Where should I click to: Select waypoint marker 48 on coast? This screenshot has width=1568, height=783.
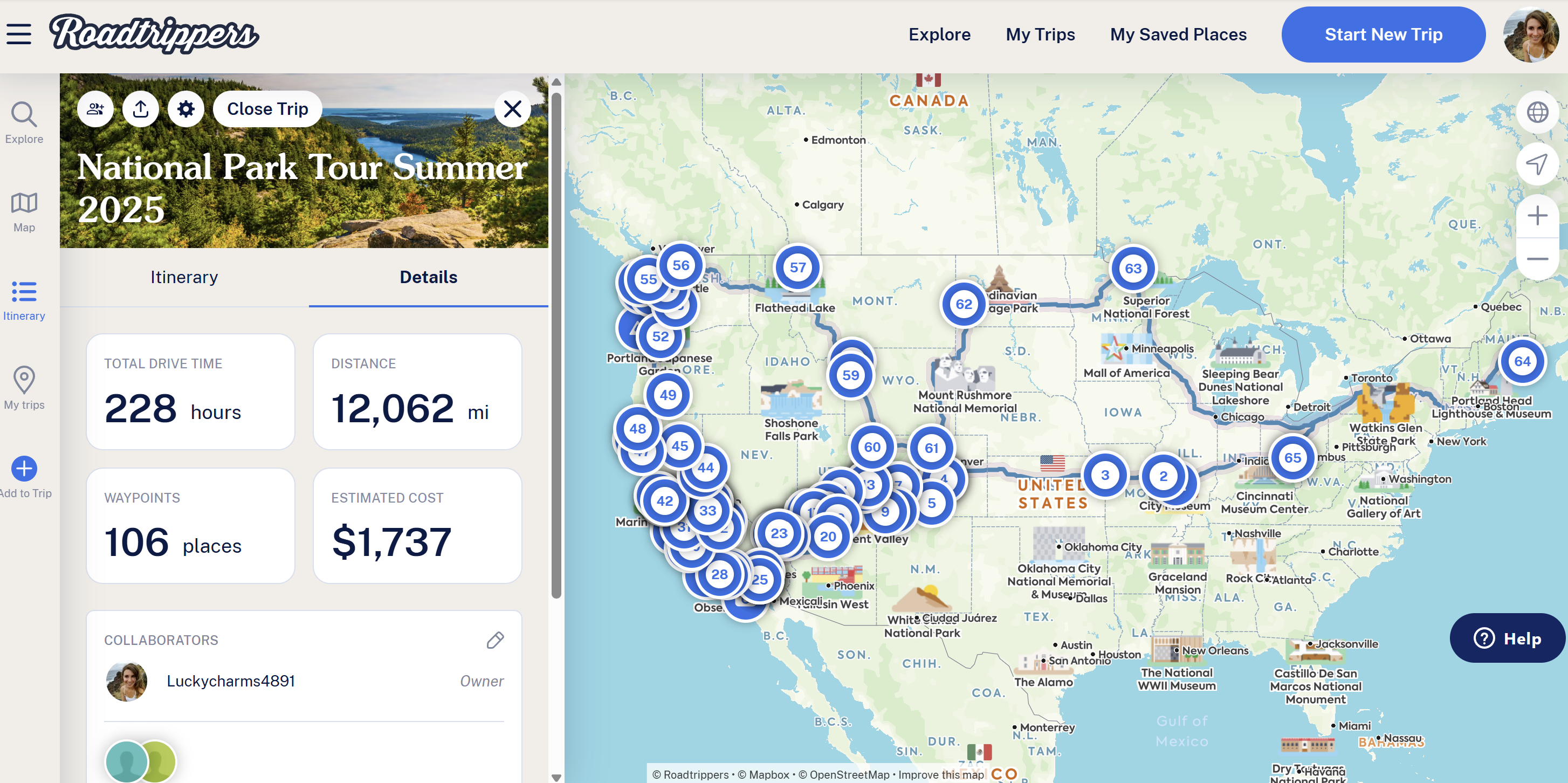pyautogui.click(x=638, y=429)
